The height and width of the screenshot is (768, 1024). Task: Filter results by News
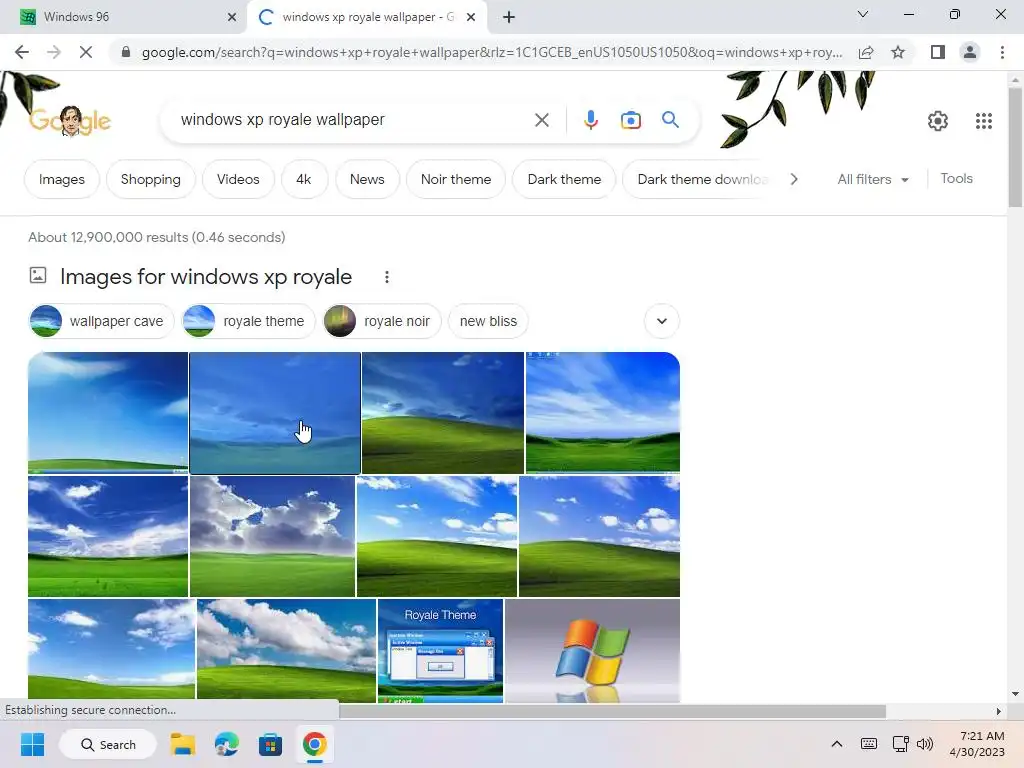pos(367,180)
